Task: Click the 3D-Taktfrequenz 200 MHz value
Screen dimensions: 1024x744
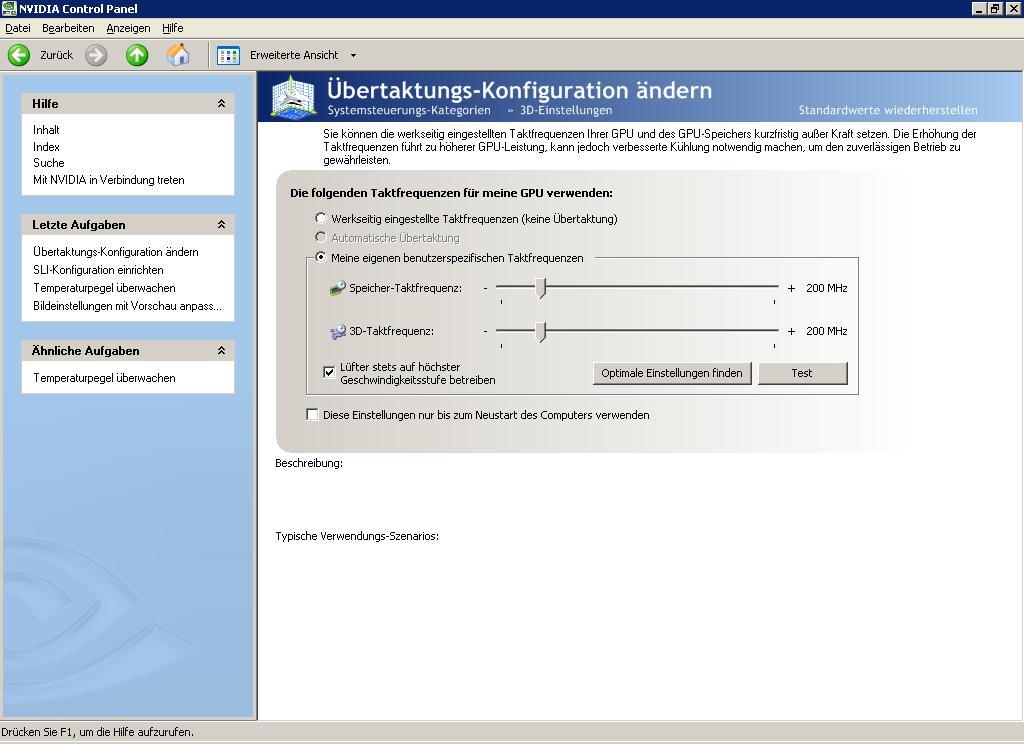Action: (827, 331)
